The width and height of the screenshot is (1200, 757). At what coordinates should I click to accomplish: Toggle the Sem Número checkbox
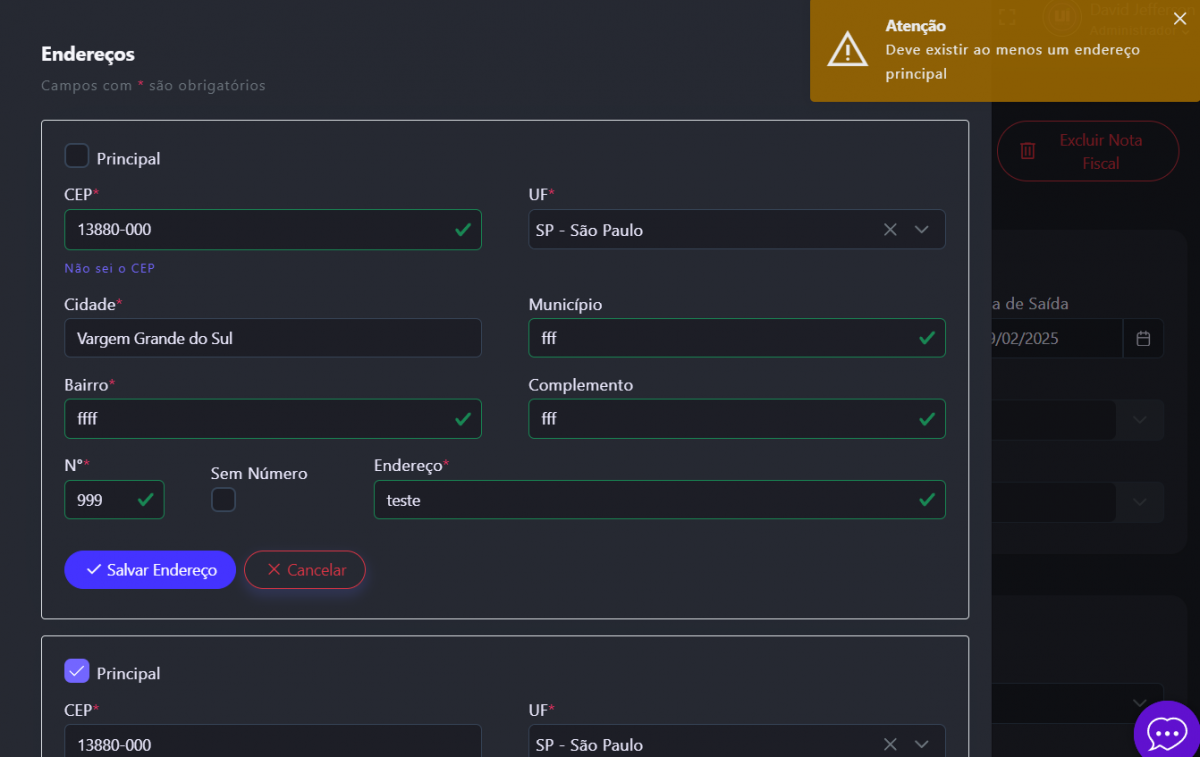(223, 500)
